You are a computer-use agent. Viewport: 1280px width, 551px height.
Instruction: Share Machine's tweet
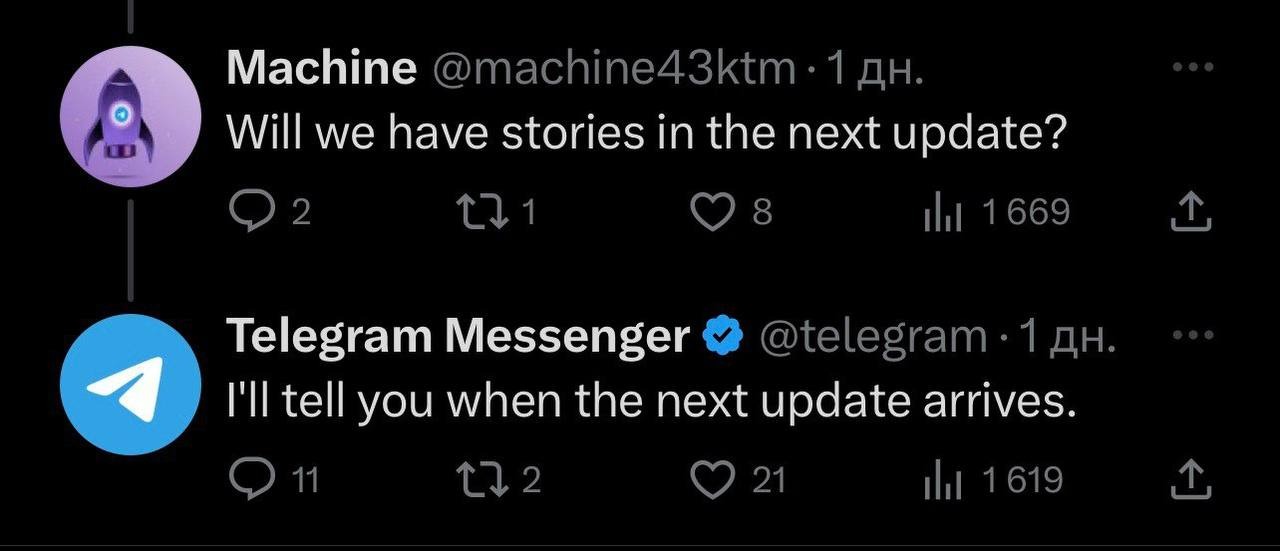coord(1191,211)
